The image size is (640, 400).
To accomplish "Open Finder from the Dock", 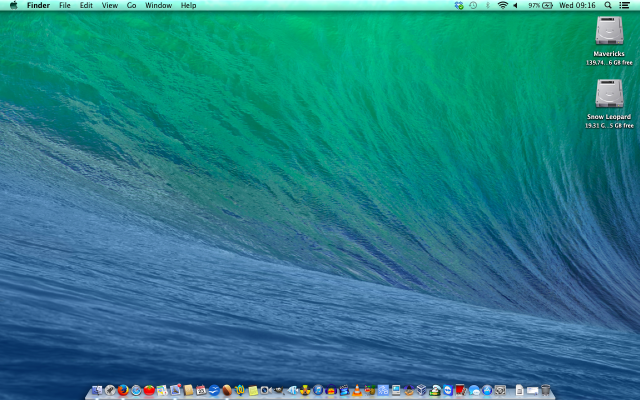I will click(x=97, y=390).
